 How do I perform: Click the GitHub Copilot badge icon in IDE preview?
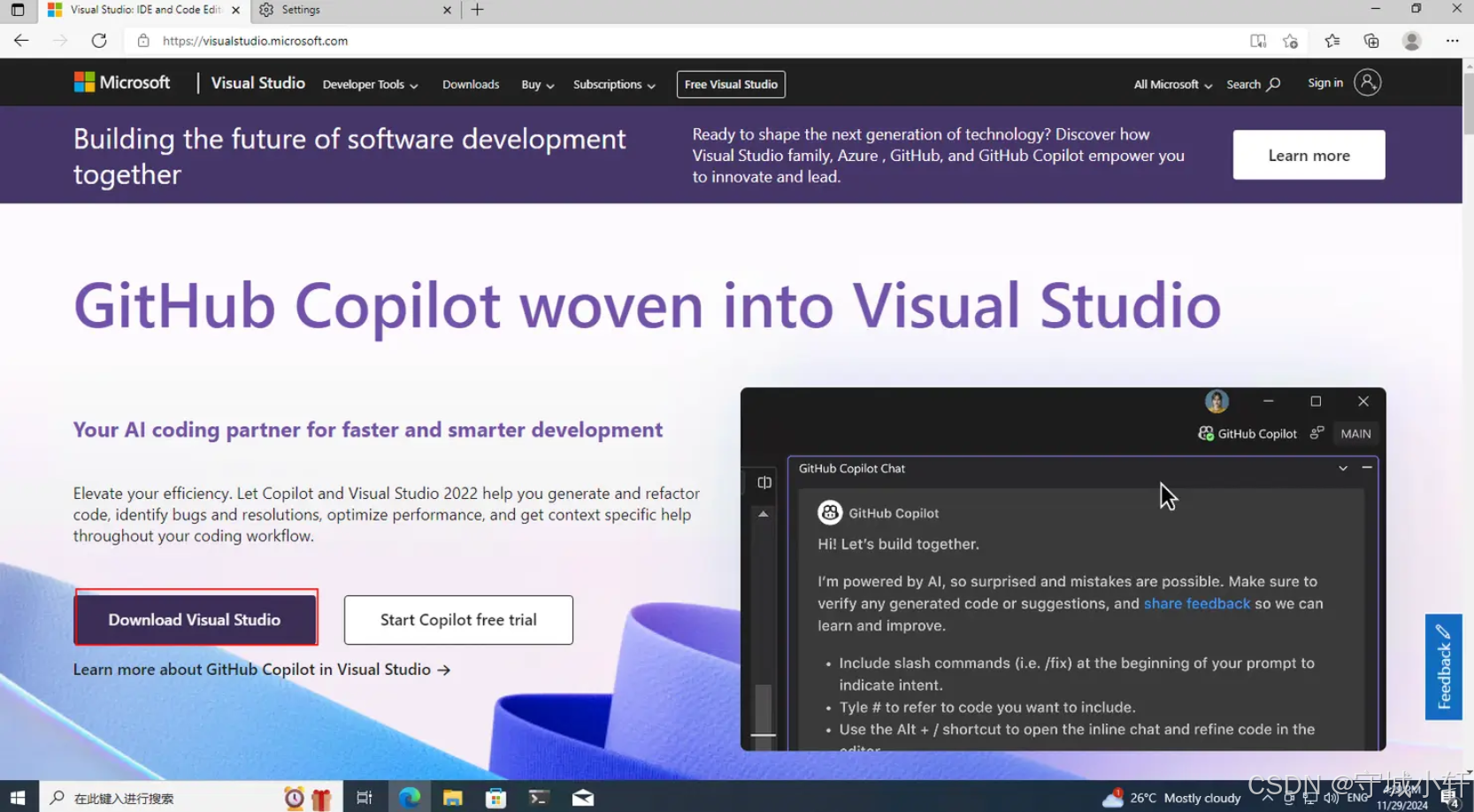[x=1206, y=433]
